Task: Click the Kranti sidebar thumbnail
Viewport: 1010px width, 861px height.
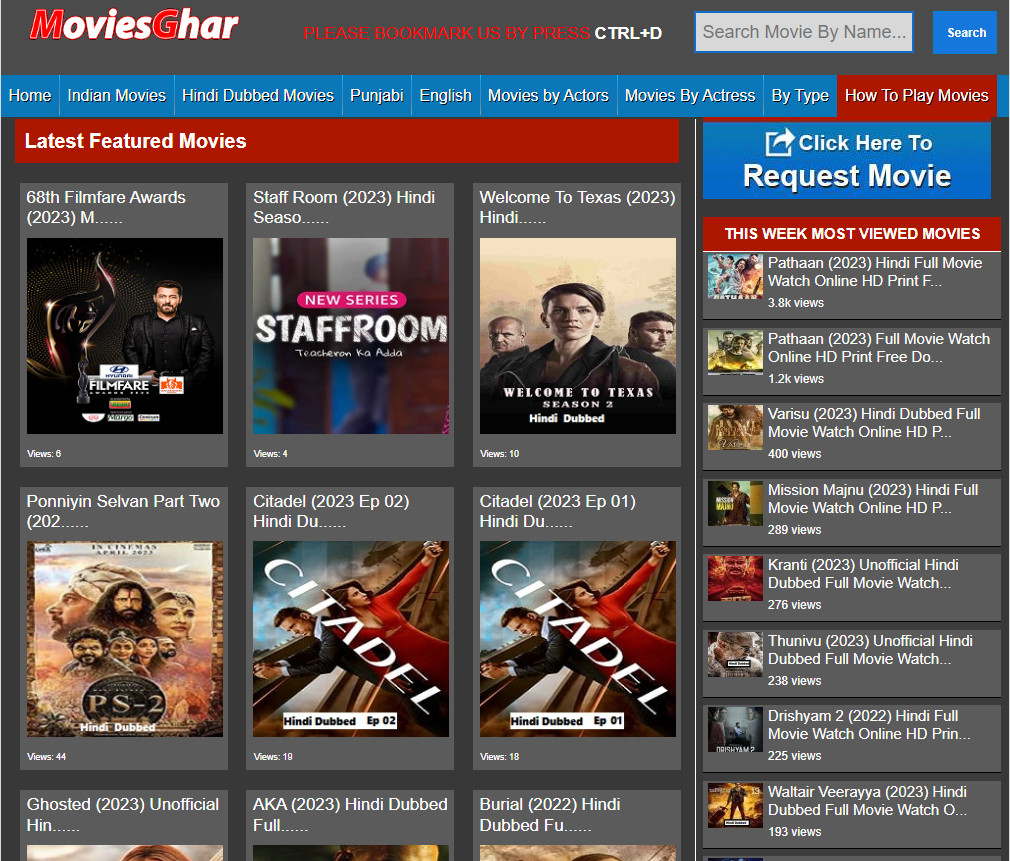Action: point(735,578)
